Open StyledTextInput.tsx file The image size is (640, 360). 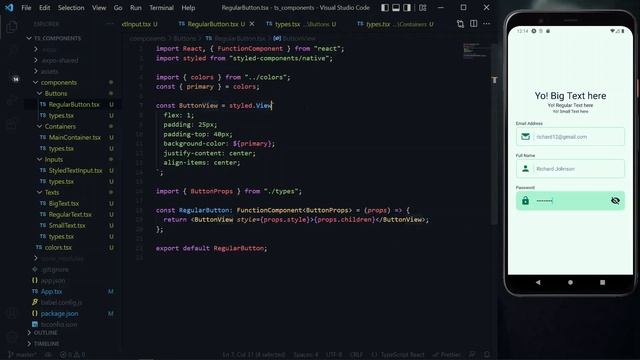[x=76, y=170]
